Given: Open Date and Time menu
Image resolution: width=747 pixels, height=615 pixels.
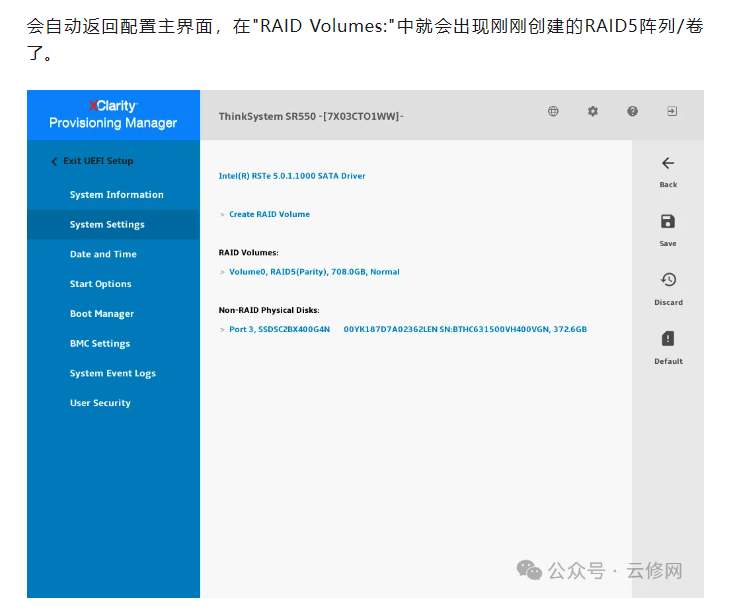Looking at the screenshot, I should tap(103, 254).
